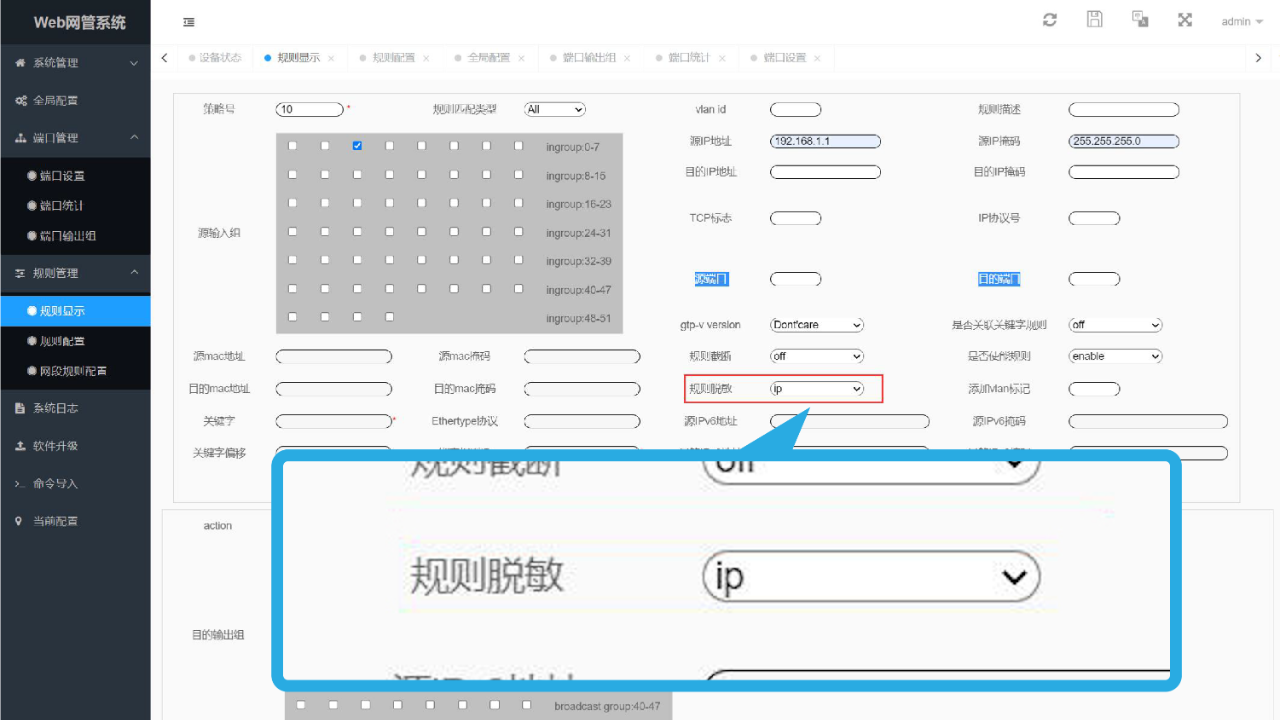1280x720 pixels.
Task: Close the 规则显示 tab with its X
Action: 331,58
